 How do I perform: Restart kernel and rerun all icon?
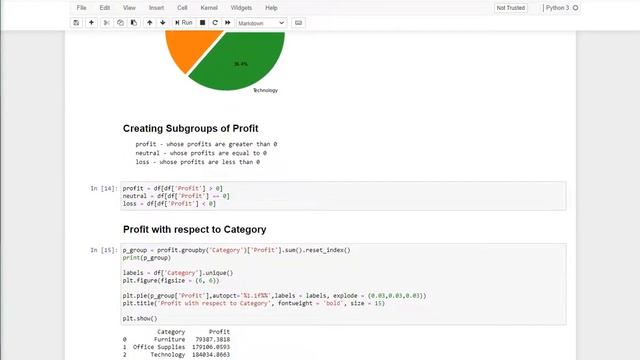click(x=228, y=23)
